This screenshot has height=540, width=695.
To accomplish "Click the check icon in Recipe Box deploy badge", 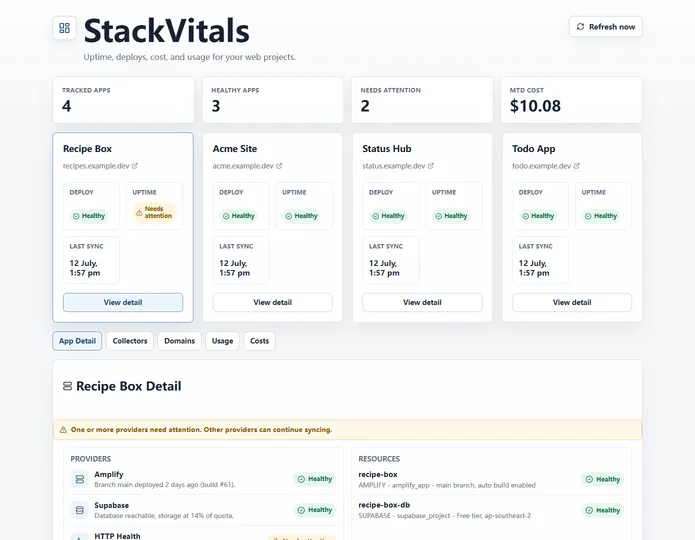I will pos(76,216).
